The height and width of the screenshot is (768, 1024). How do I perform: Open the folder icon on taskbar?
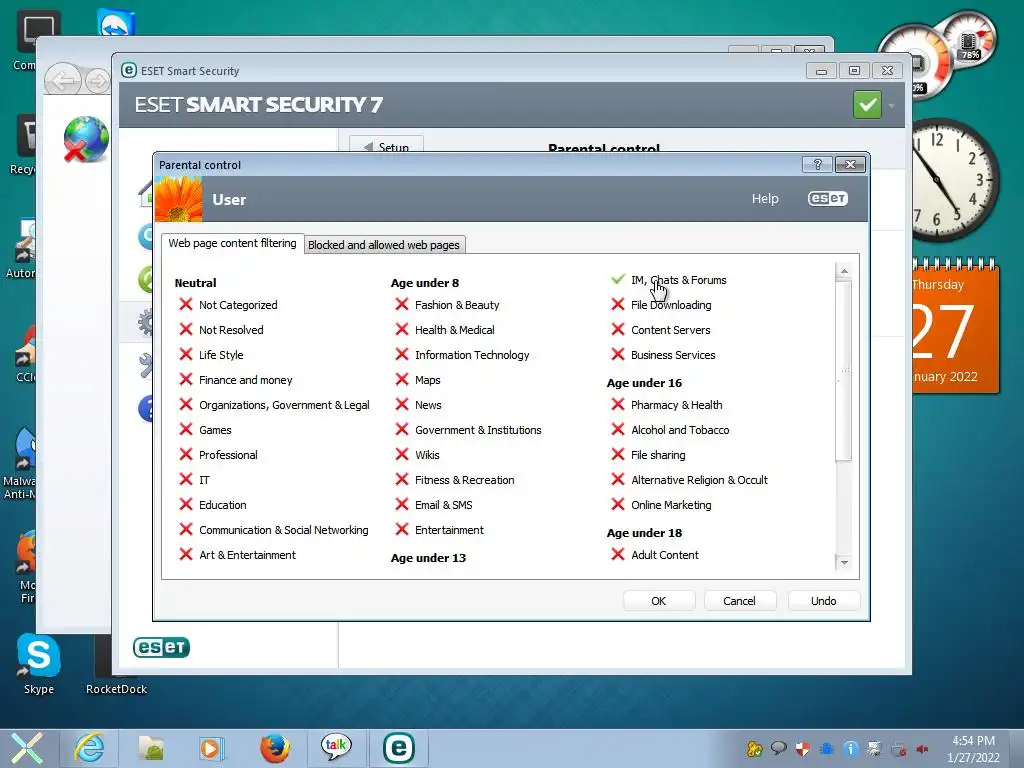point(151,748)
